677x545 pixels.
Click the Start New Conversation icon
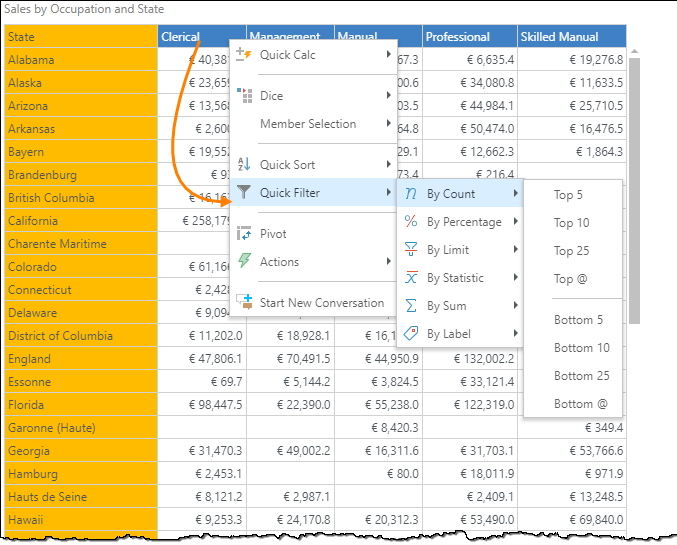244,302
